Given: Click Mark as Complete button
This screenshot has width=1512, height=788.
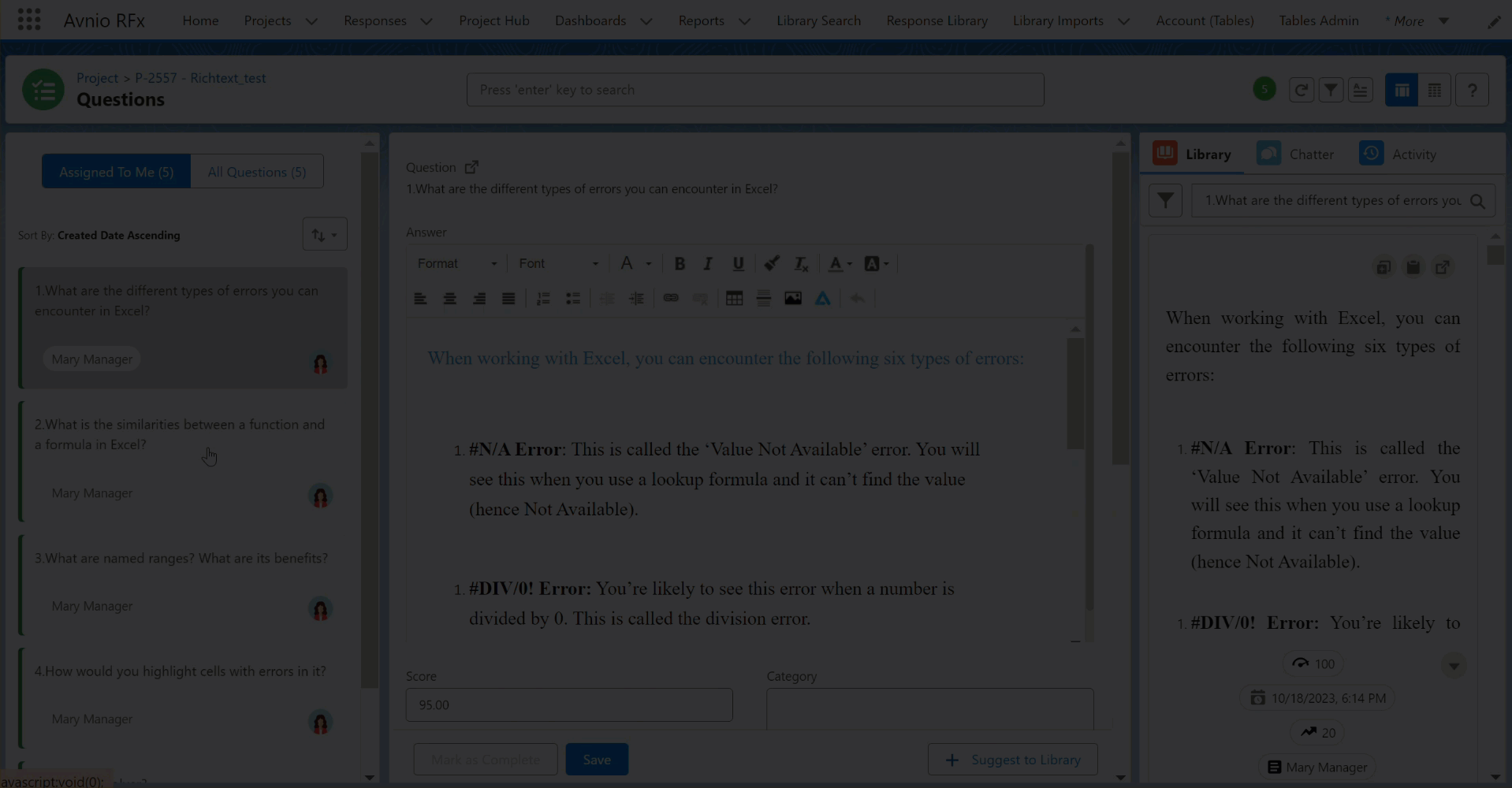Looking at the screenshot, I should (x=486, y=760).
